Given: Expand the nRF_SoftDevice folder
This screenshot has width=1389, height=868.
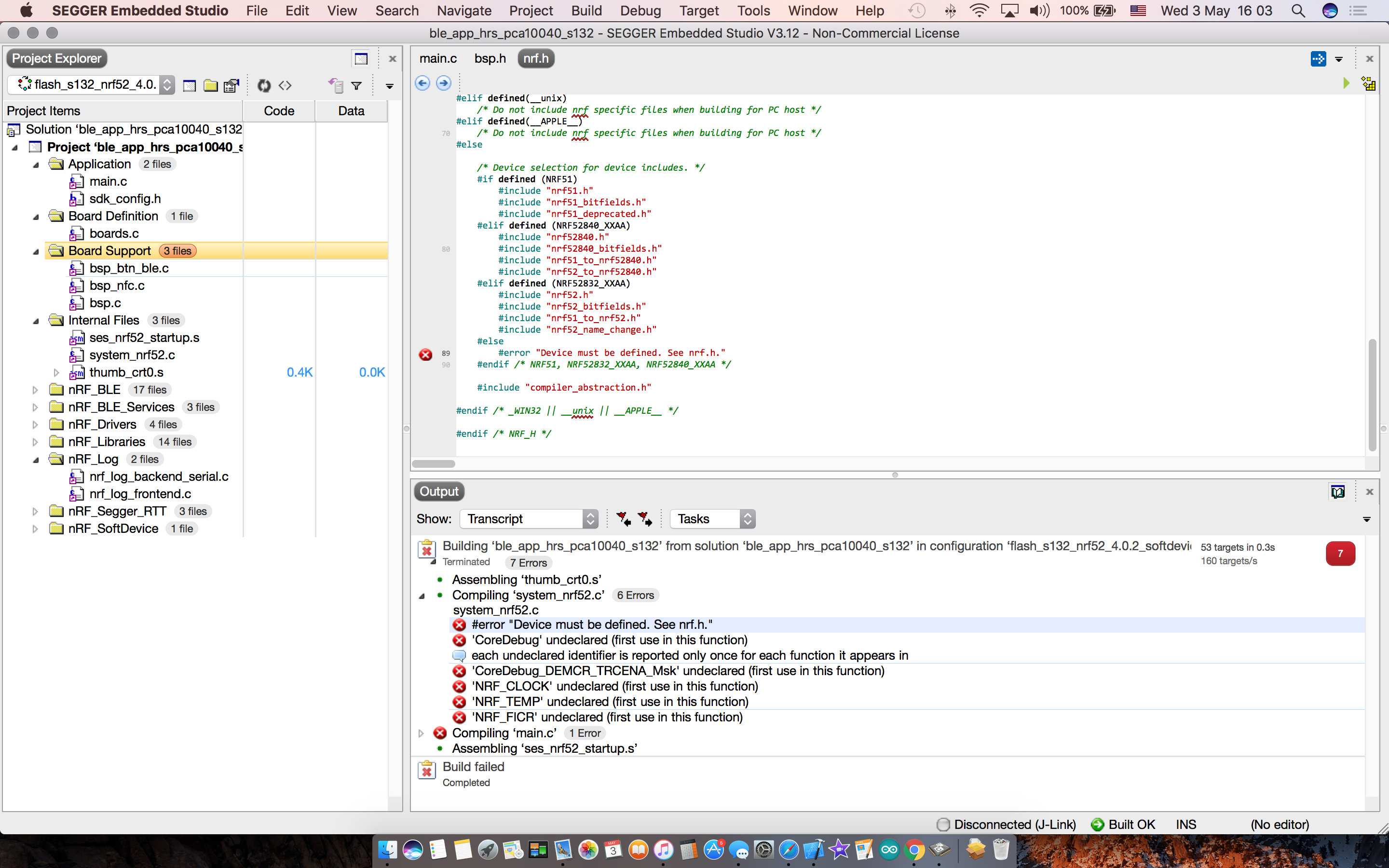Looking at the screenshot, I should pos(35,529).
